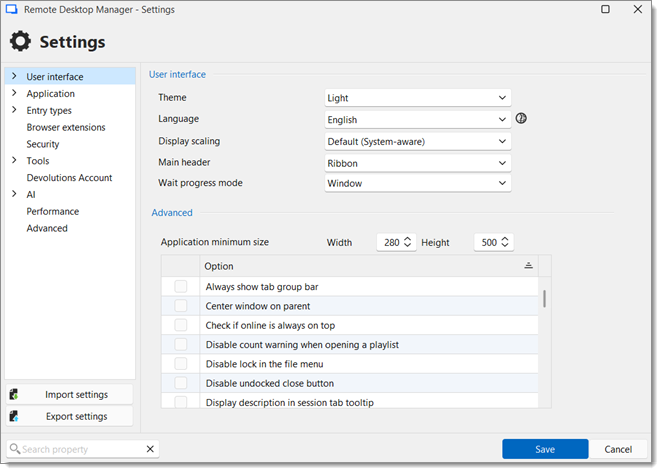Click the options list scrollbar thumb
The width and height of the screenshot is (662, 474).
(544, 298)
